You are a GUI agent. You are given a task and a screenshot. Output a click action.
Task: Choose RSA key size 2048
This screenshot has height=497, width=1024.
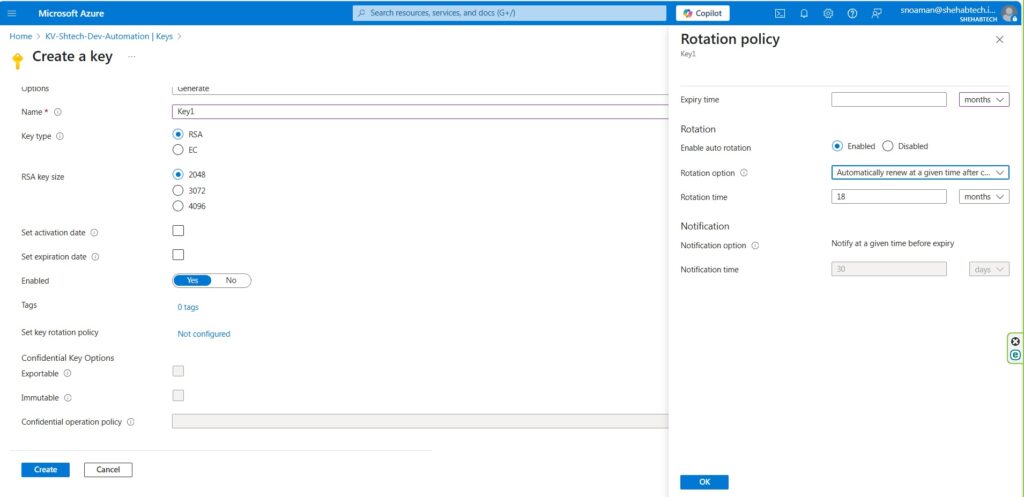178,174
